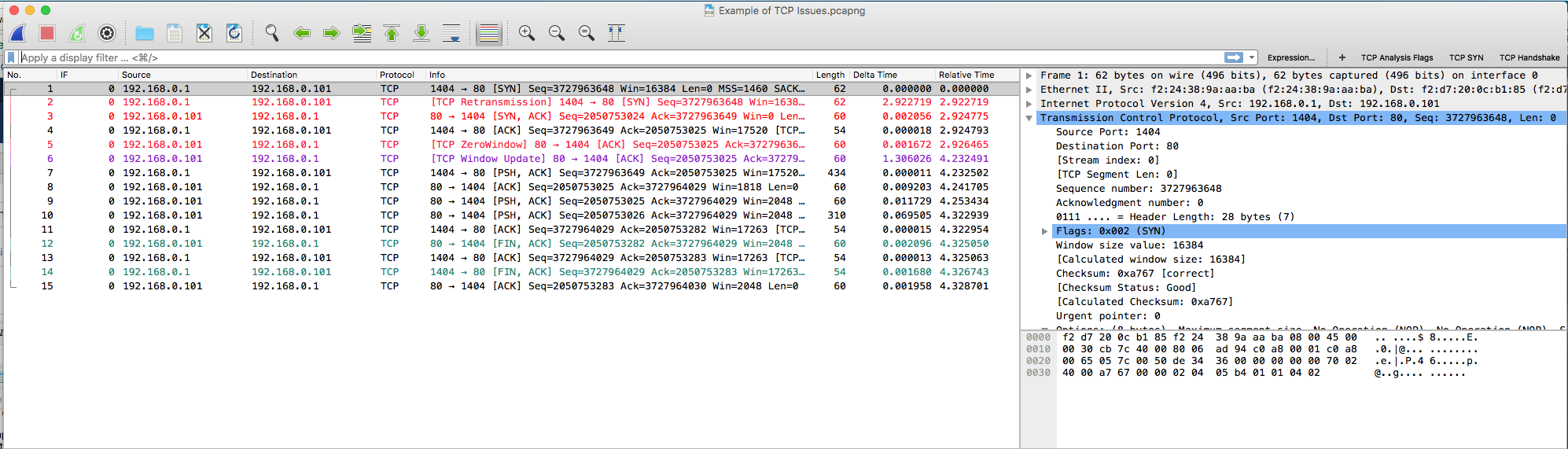Apply the TCP SYN filter button

(x=1466, y=57)
